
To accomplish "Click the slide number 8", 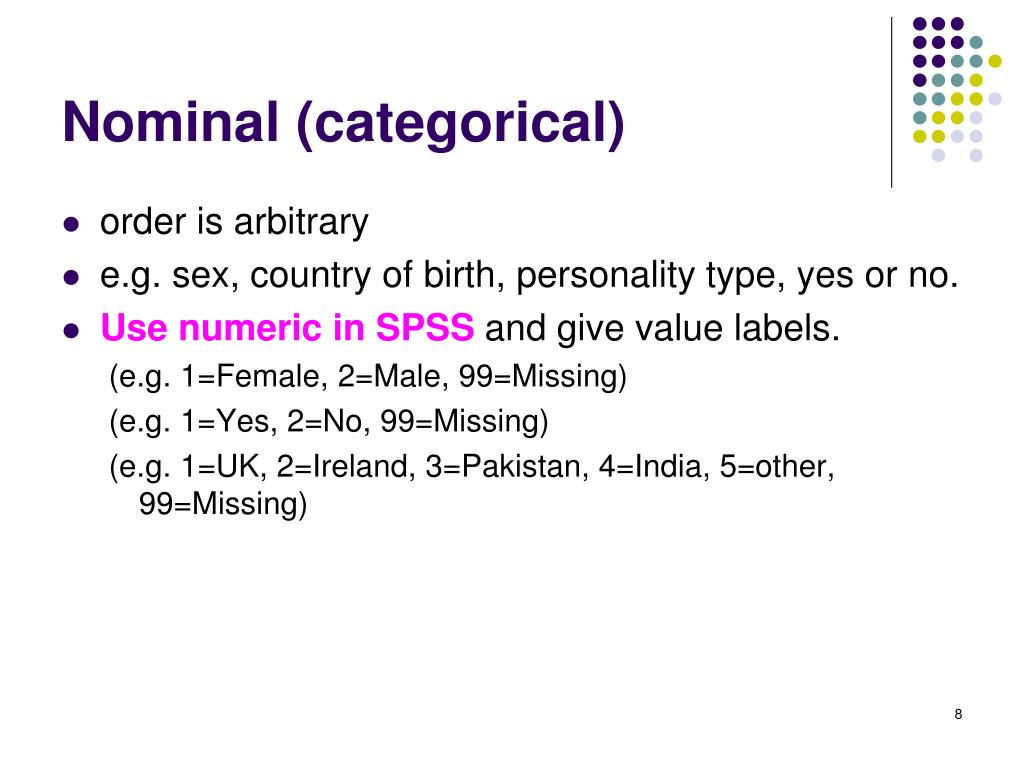I will [x=958, y=714].
